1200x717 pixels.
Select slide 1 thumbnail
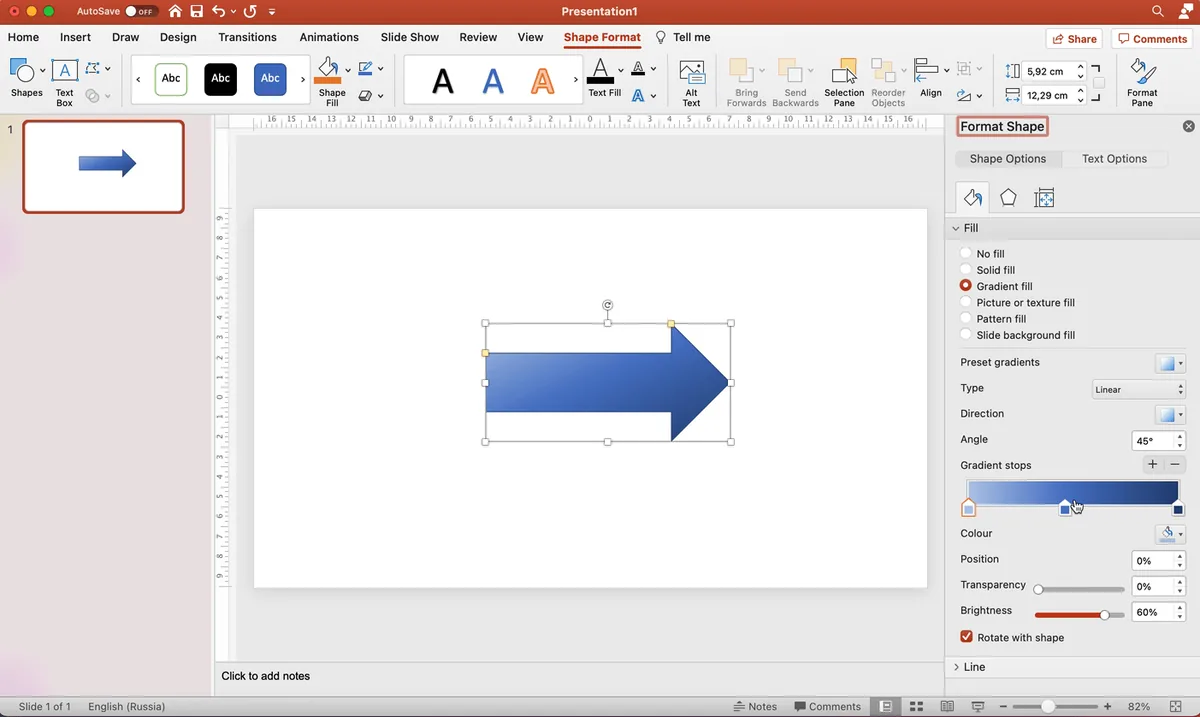point(103,166)
